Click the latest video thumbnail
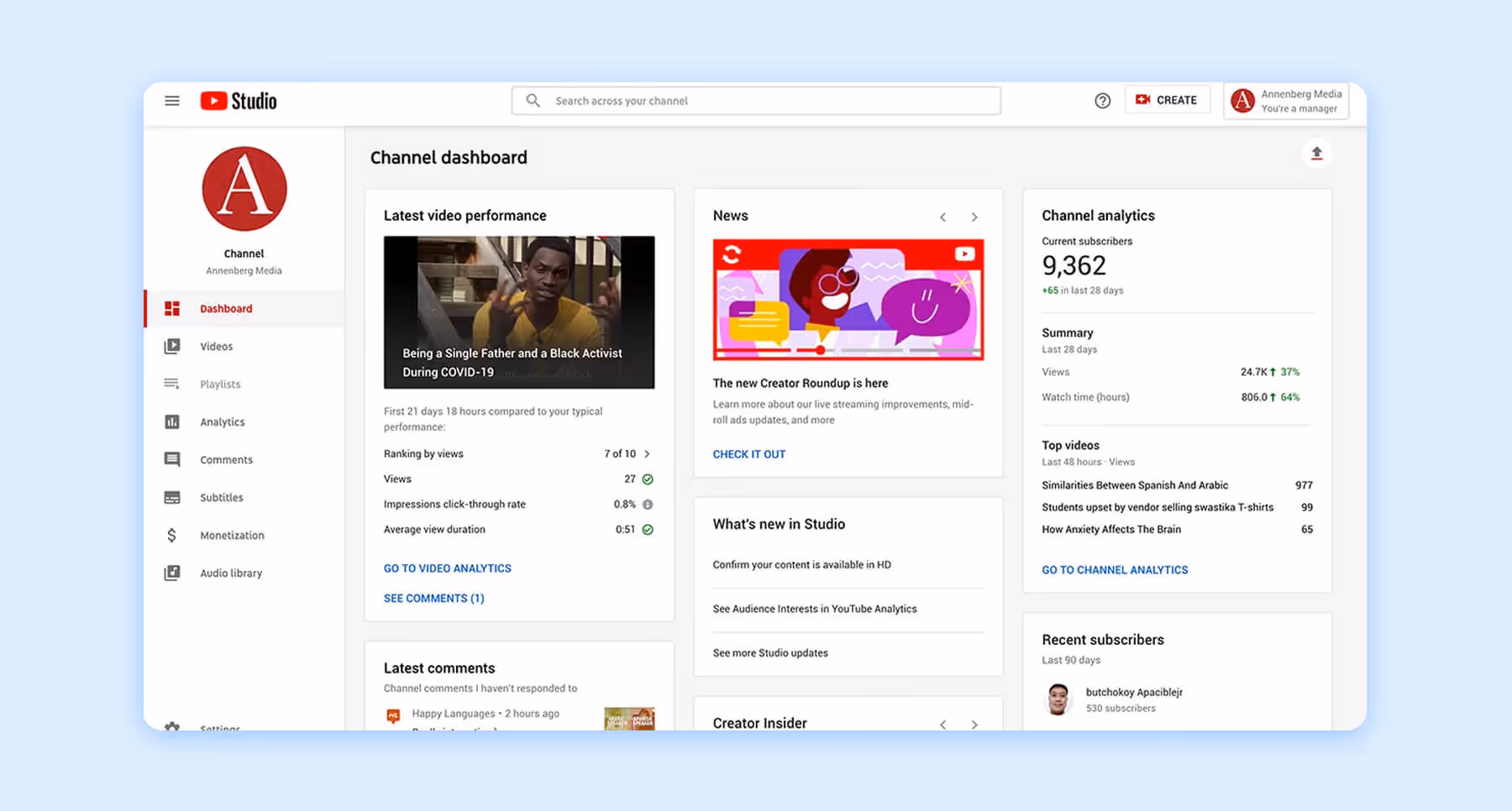Image resolution: width=1512 pixels, height=811 pixels. (x=518, y=312)
